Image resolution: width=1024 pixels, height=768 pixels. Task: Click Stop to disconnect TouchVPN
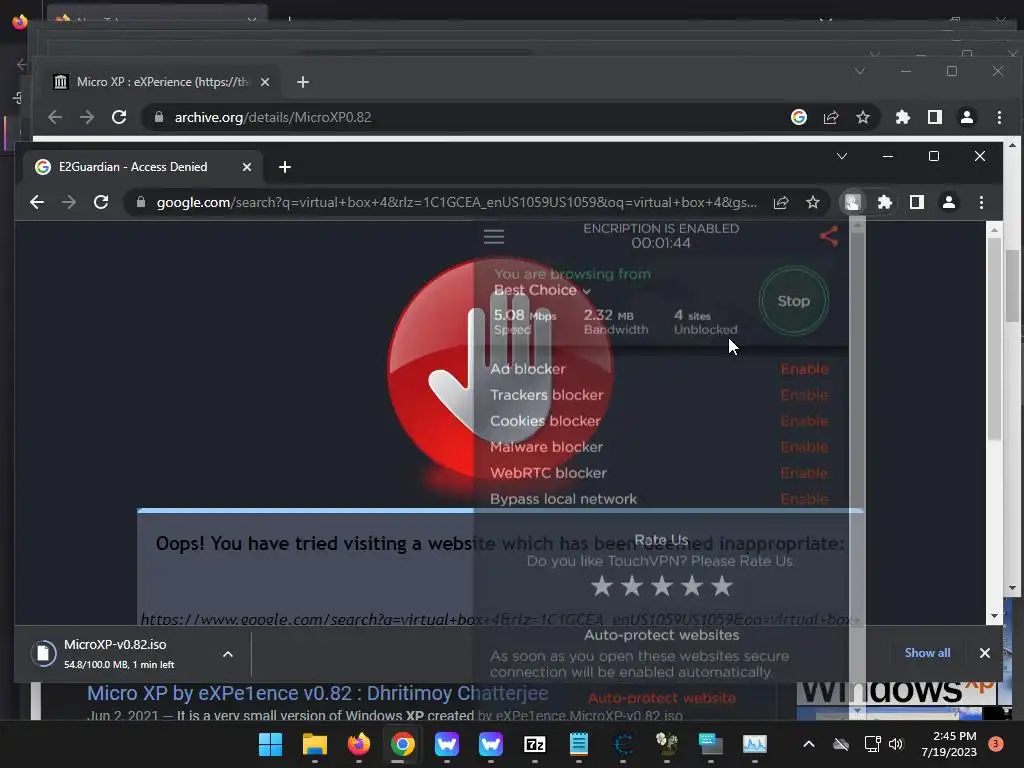point(793,301)
